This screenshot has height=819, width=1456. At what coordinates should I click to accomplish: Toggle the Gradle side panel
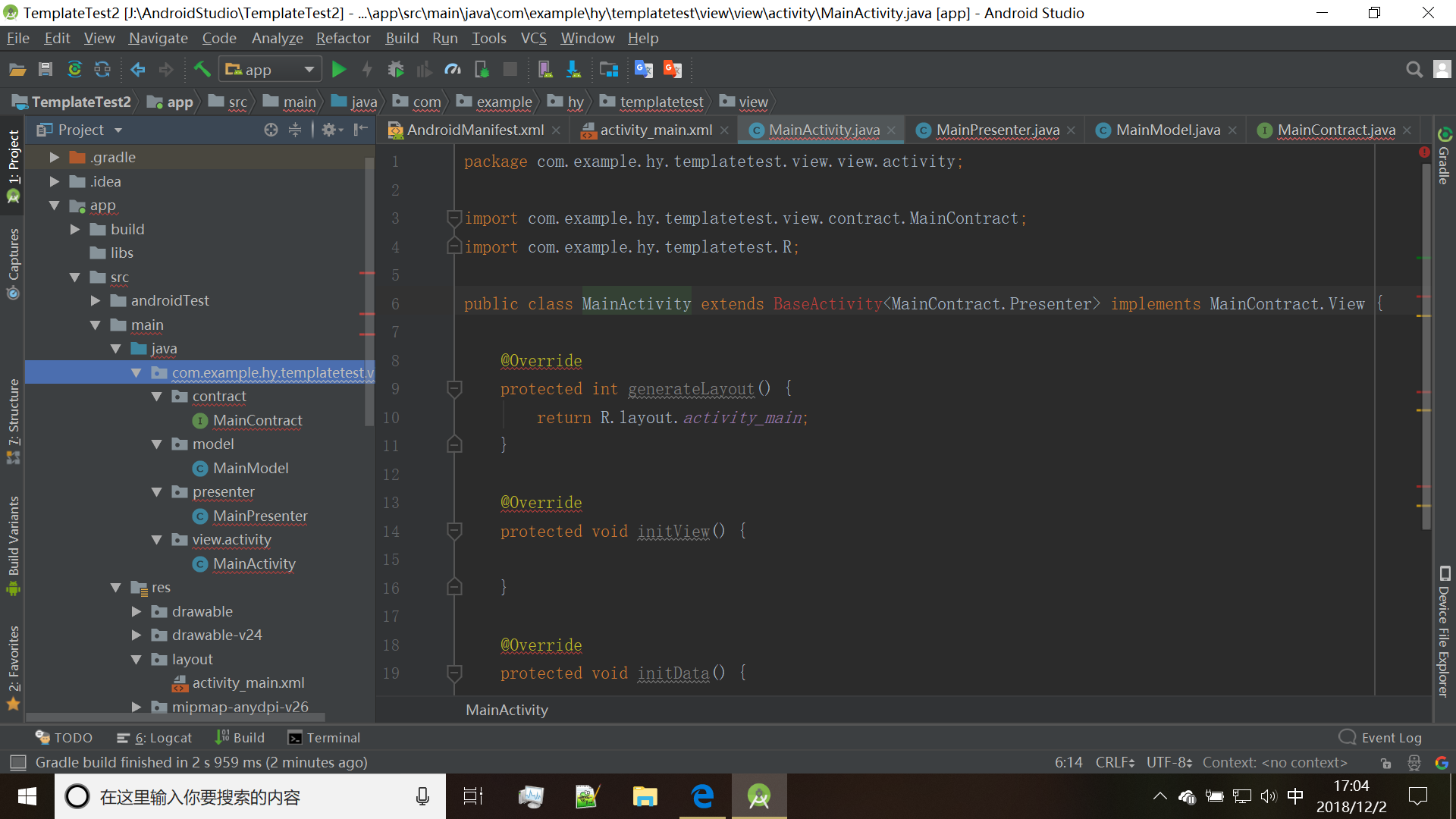click(x=1444, y=156)
